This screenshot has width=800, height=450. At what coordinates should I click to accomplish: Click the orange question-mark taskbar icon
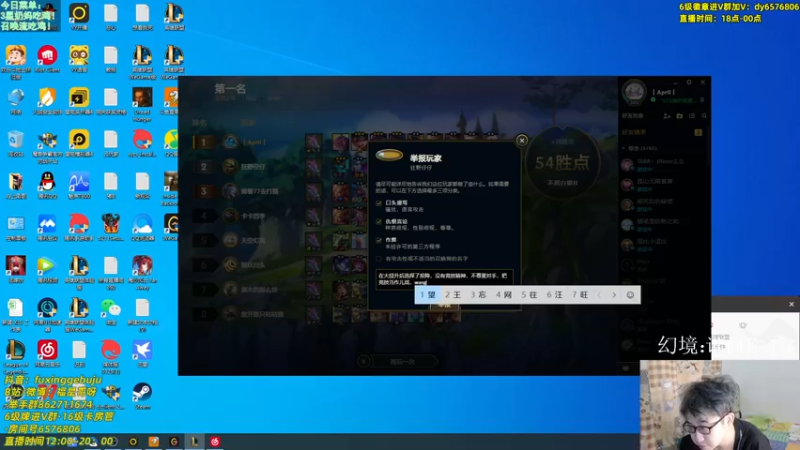154,441
